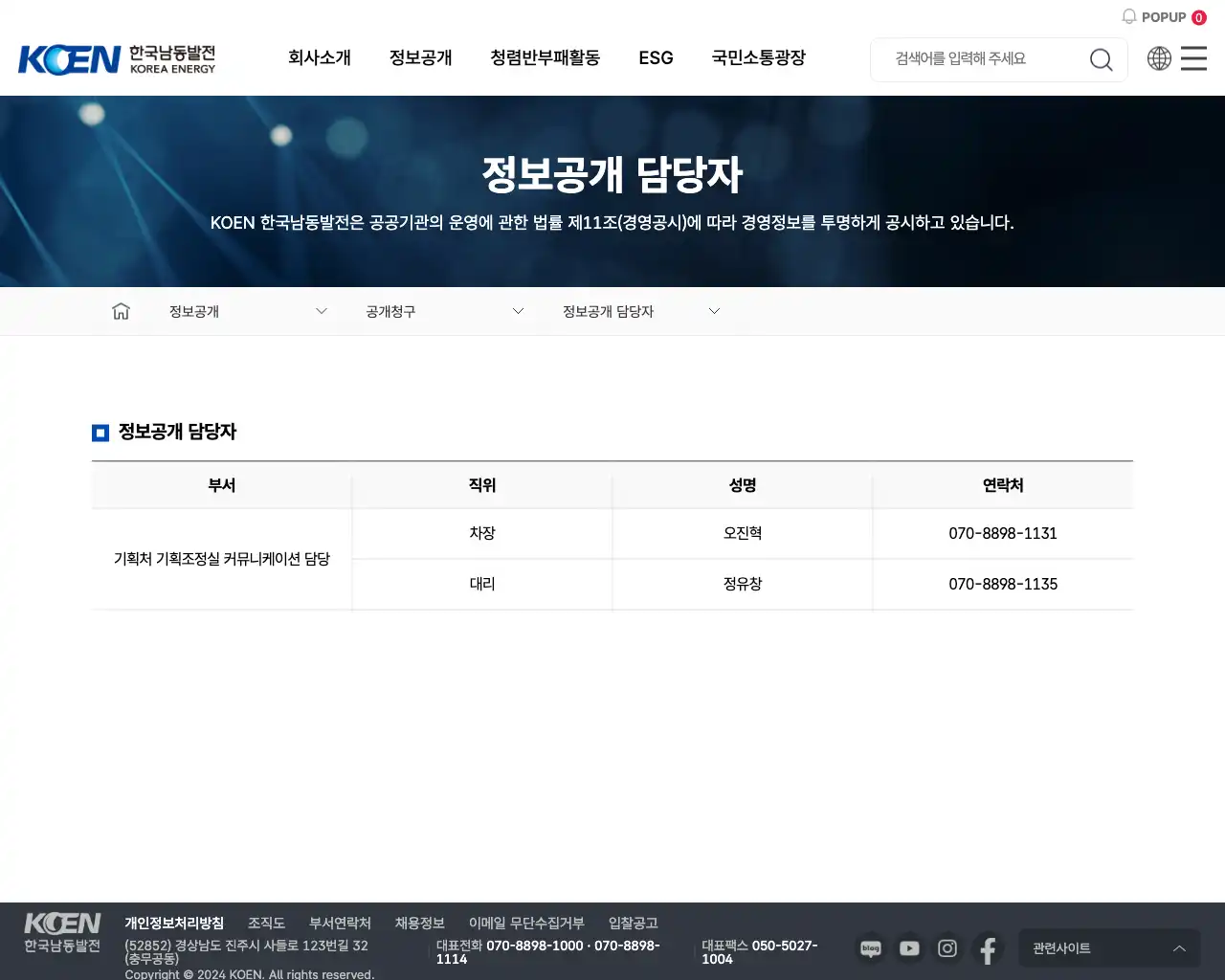Viewport: 1225px width, 980px height.
Task: Expand the 관련사이트 selector in the footer
Action: tap(1109, 948)
